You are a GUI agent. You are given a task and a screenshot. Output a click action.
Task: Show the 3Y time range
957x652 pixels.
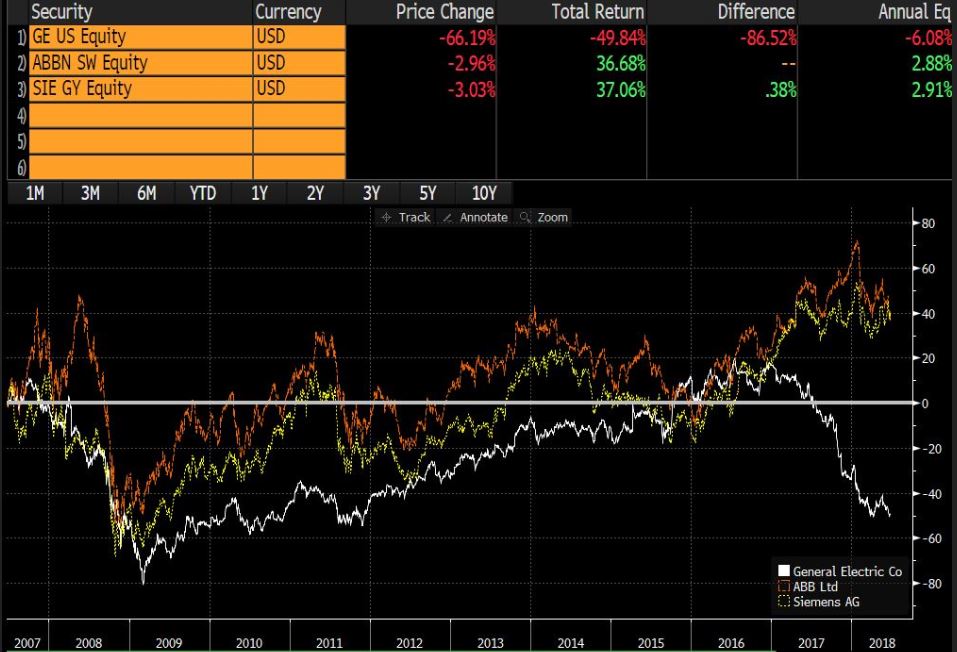pos(371,194)
